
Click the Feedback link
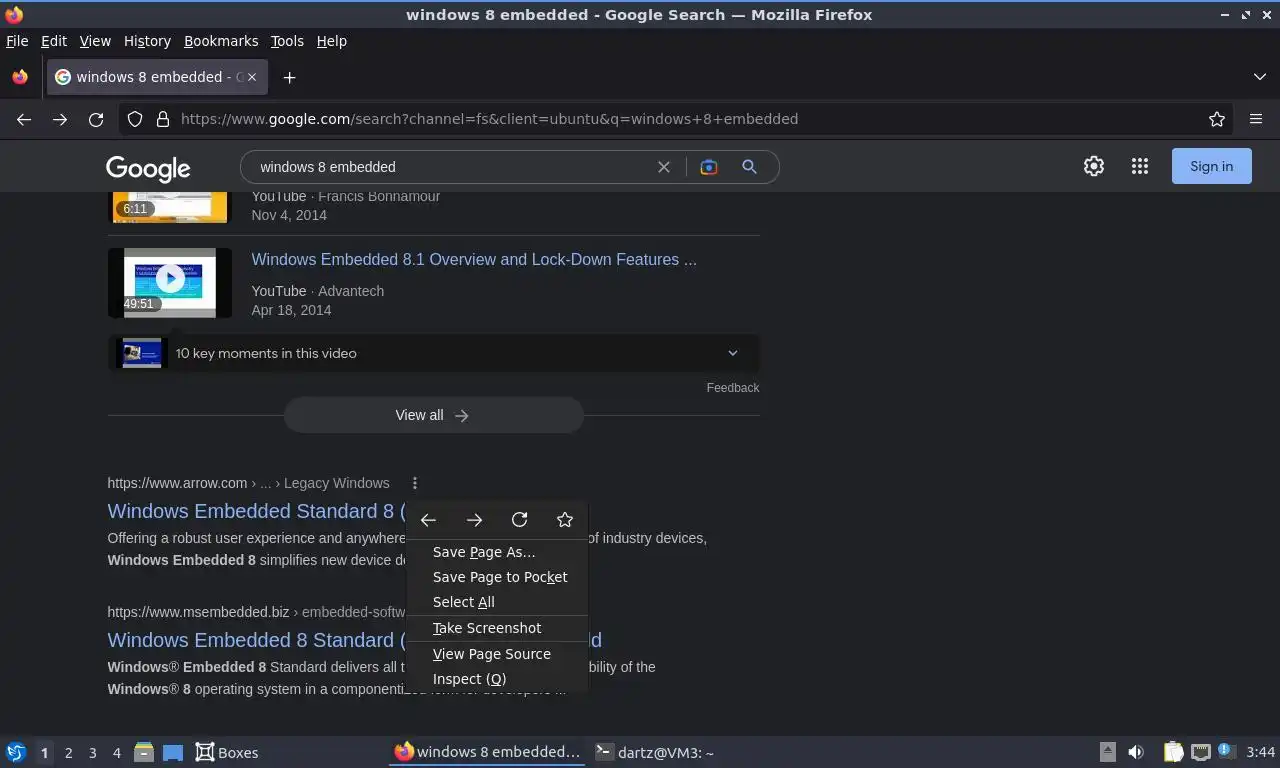click(733, 388)
